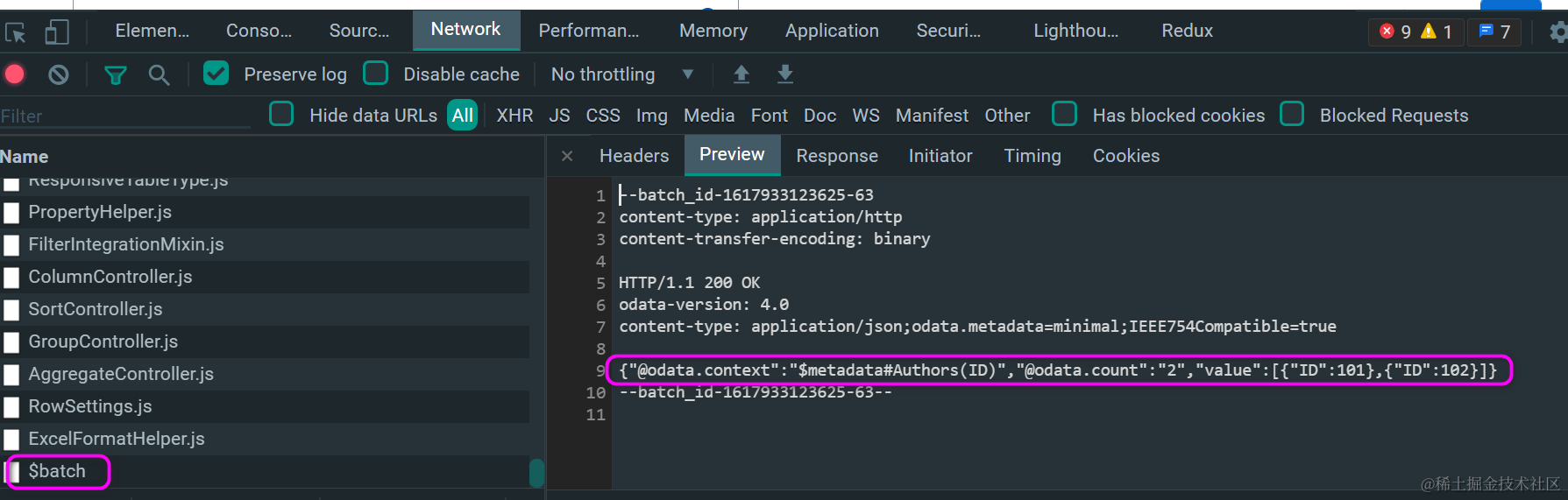Show the request Headers tab

click(x=634, y=156)
